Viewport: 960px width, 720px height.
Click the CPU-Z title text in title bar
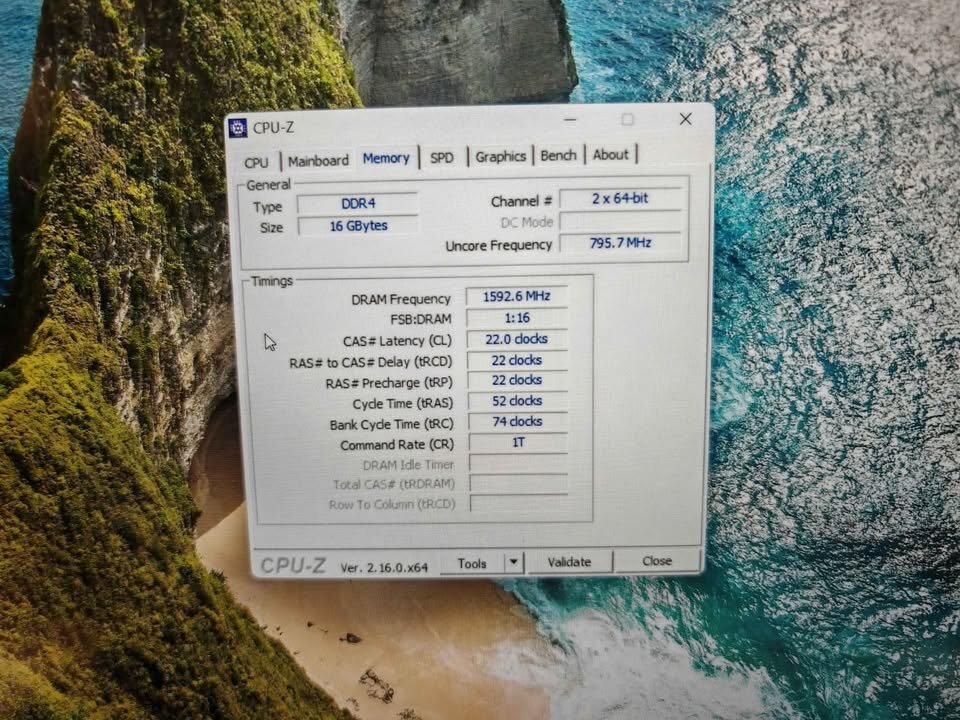[x=274, y=127]
